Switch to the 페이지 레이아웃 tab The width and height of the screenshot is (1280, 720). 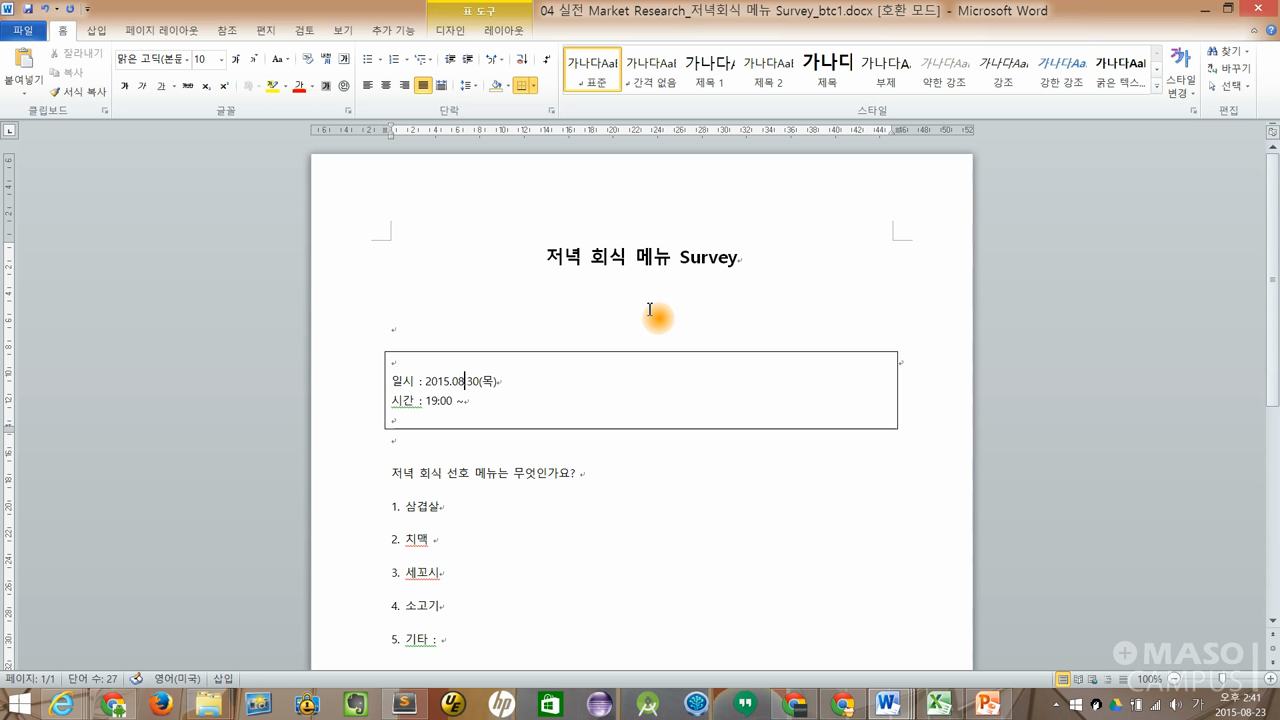(161, 31)
